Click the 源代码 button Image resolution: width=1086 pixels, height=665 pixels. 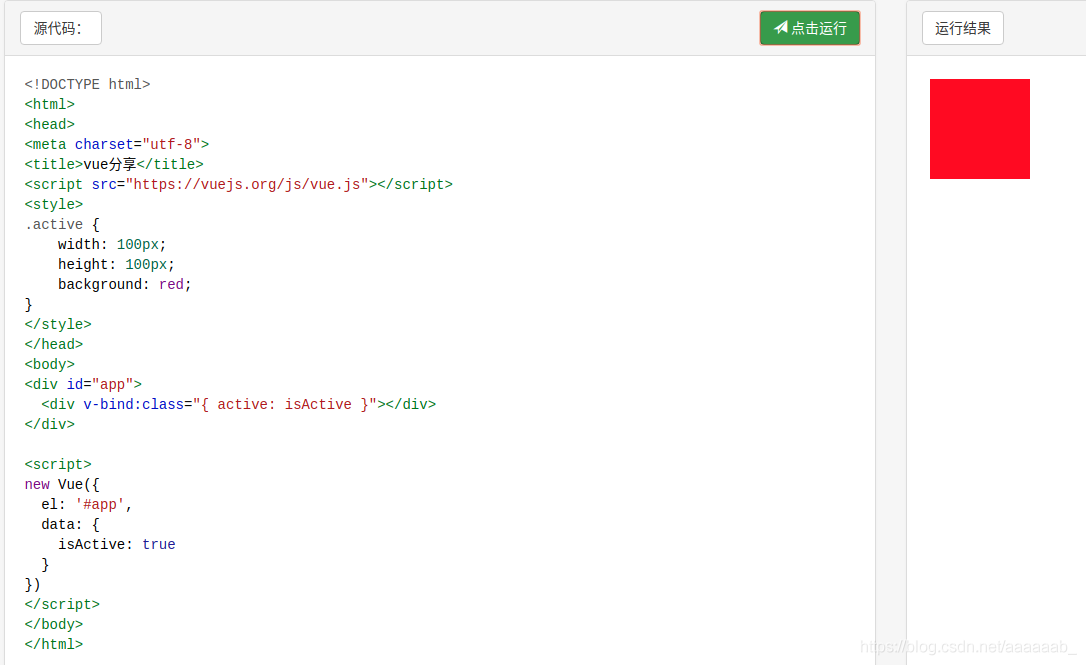click(x=60, y=28)
